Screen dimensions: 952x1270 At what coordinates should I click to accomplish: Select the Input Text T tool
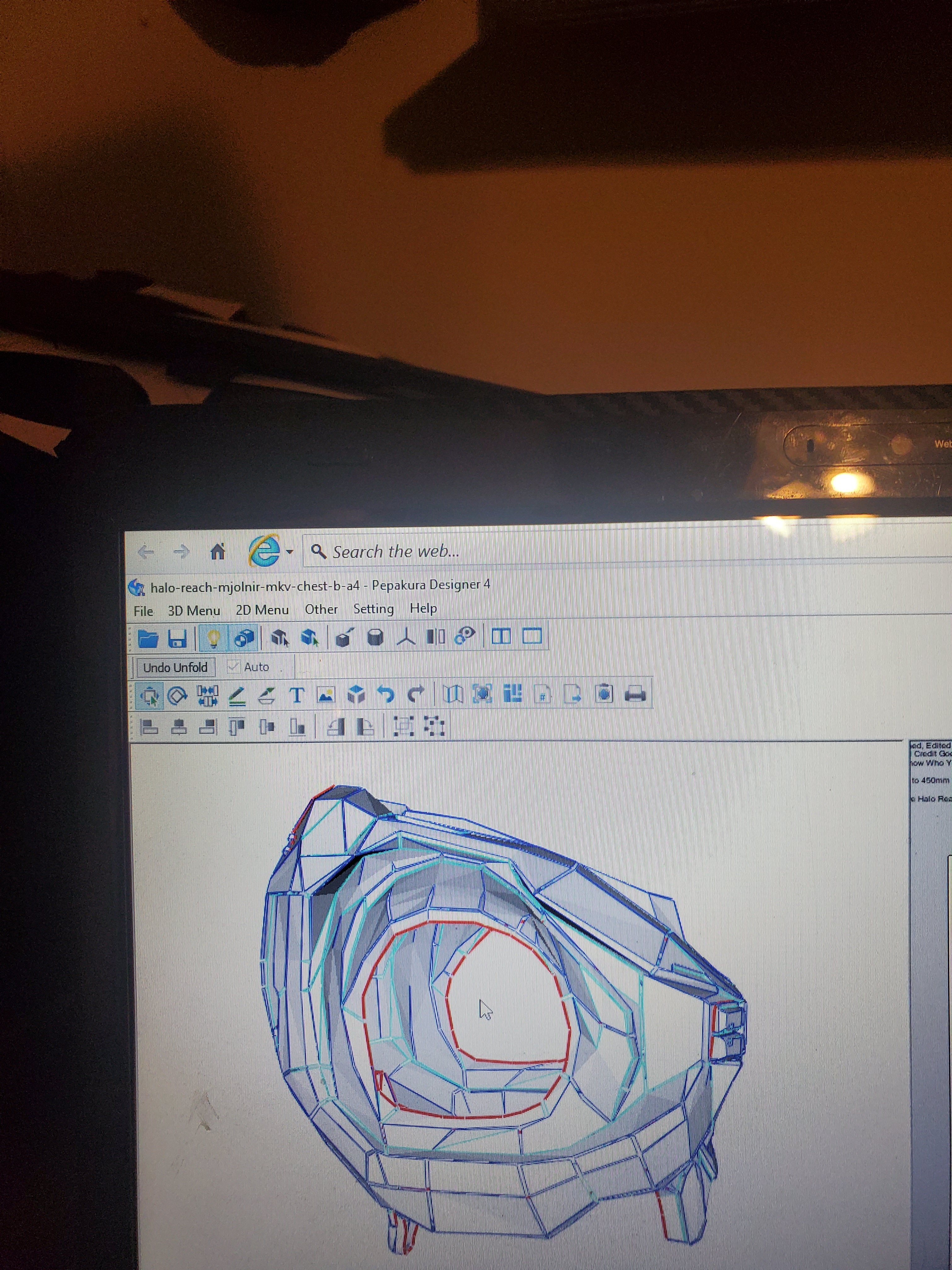297,695
